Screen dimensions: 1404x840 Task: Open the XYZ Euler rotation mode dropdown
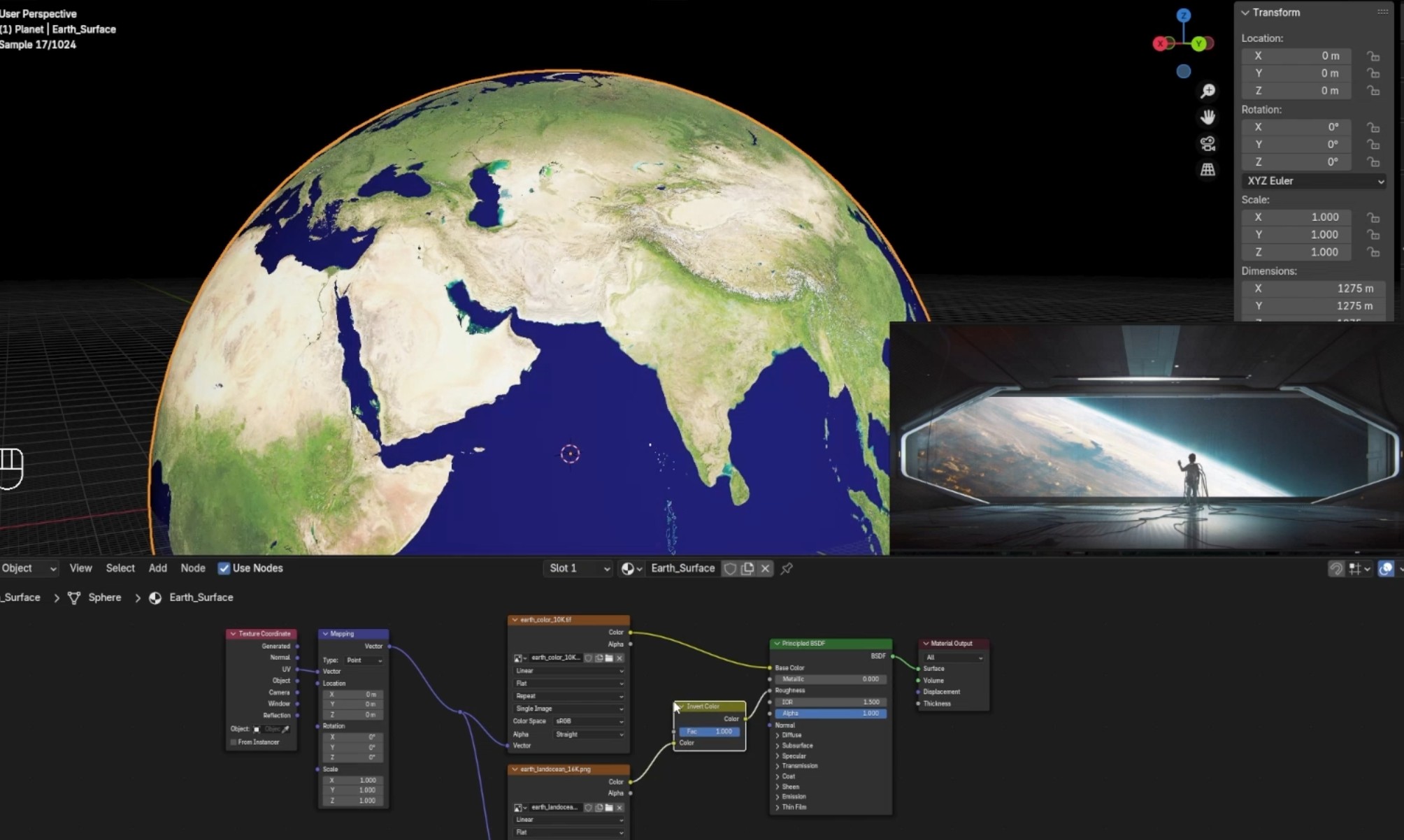click(x=1313, y=181)
